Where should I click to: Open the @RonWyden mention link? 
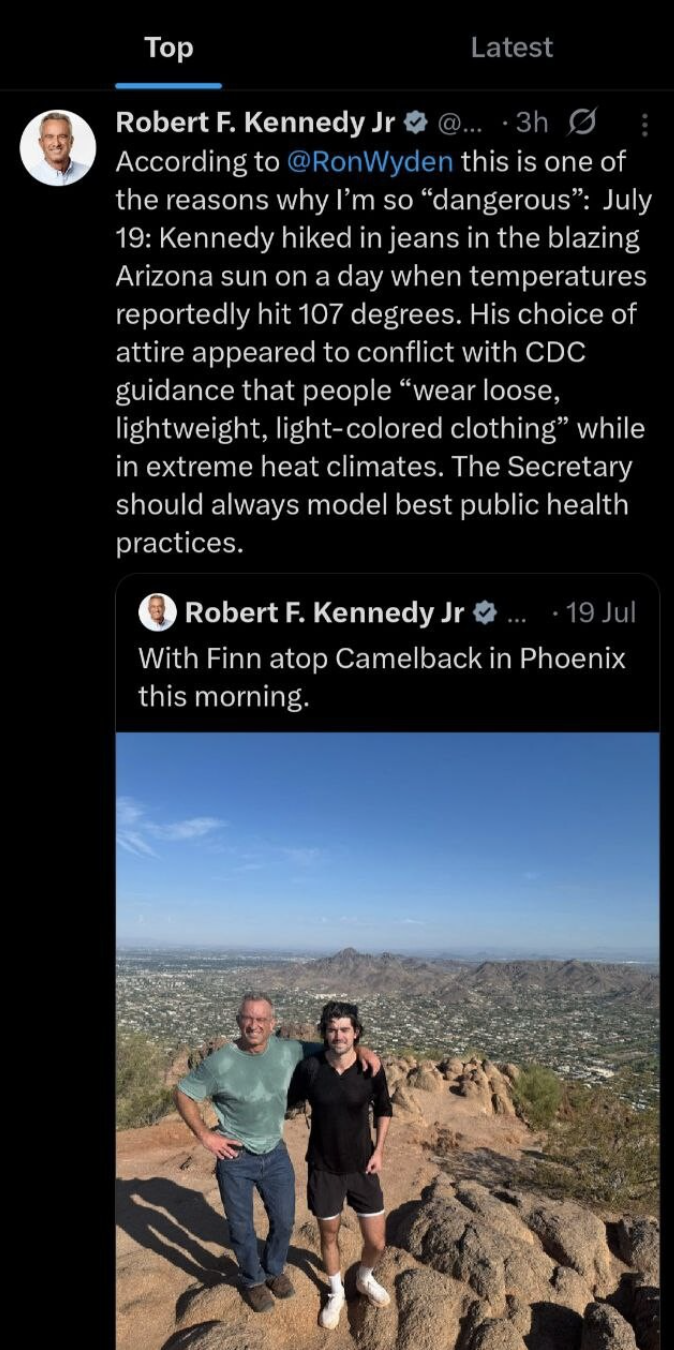pyautogui.click(x=370, y=161)
